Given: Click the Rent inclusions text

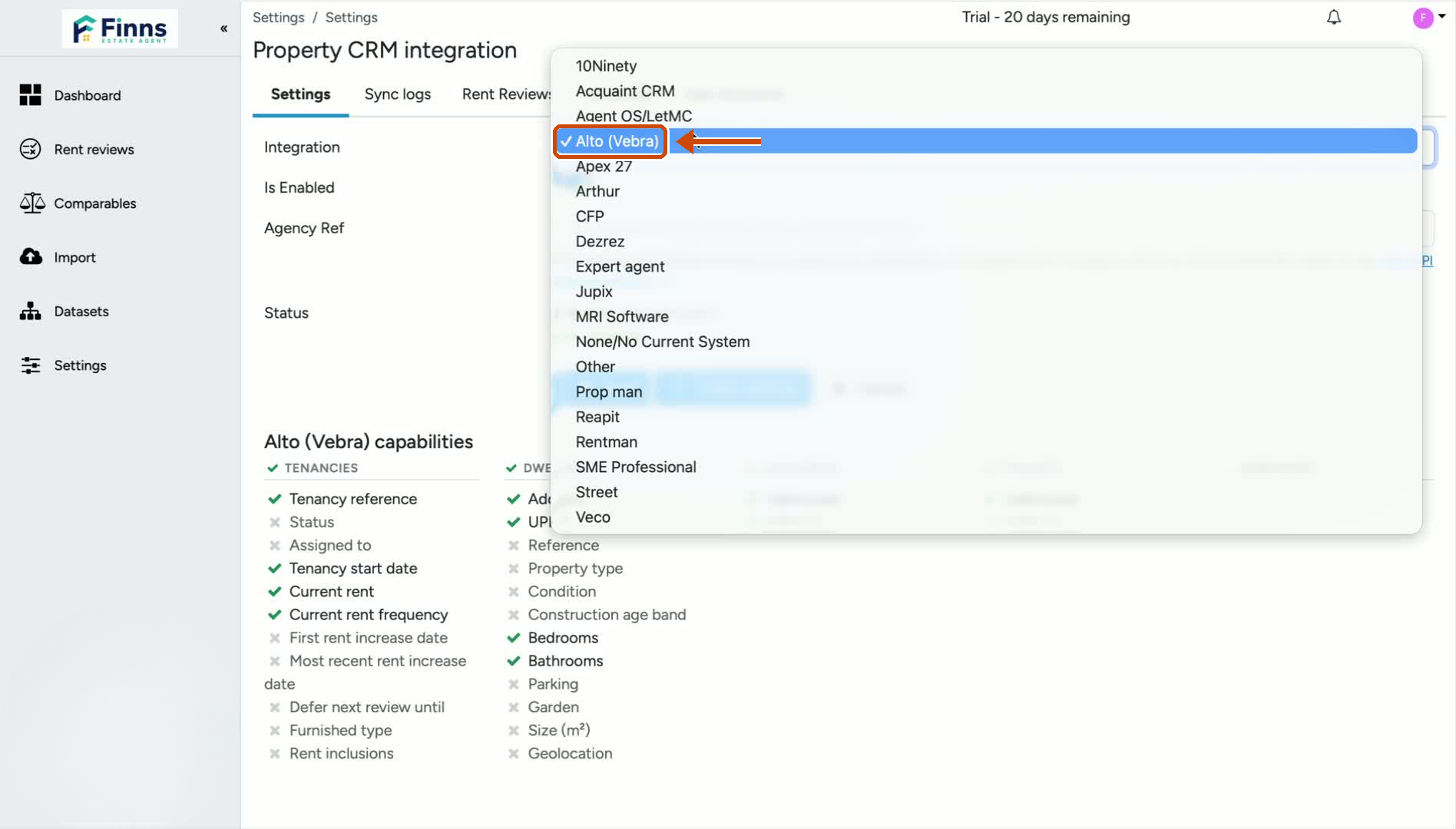Looking at the screenshot, I should 341,754.
